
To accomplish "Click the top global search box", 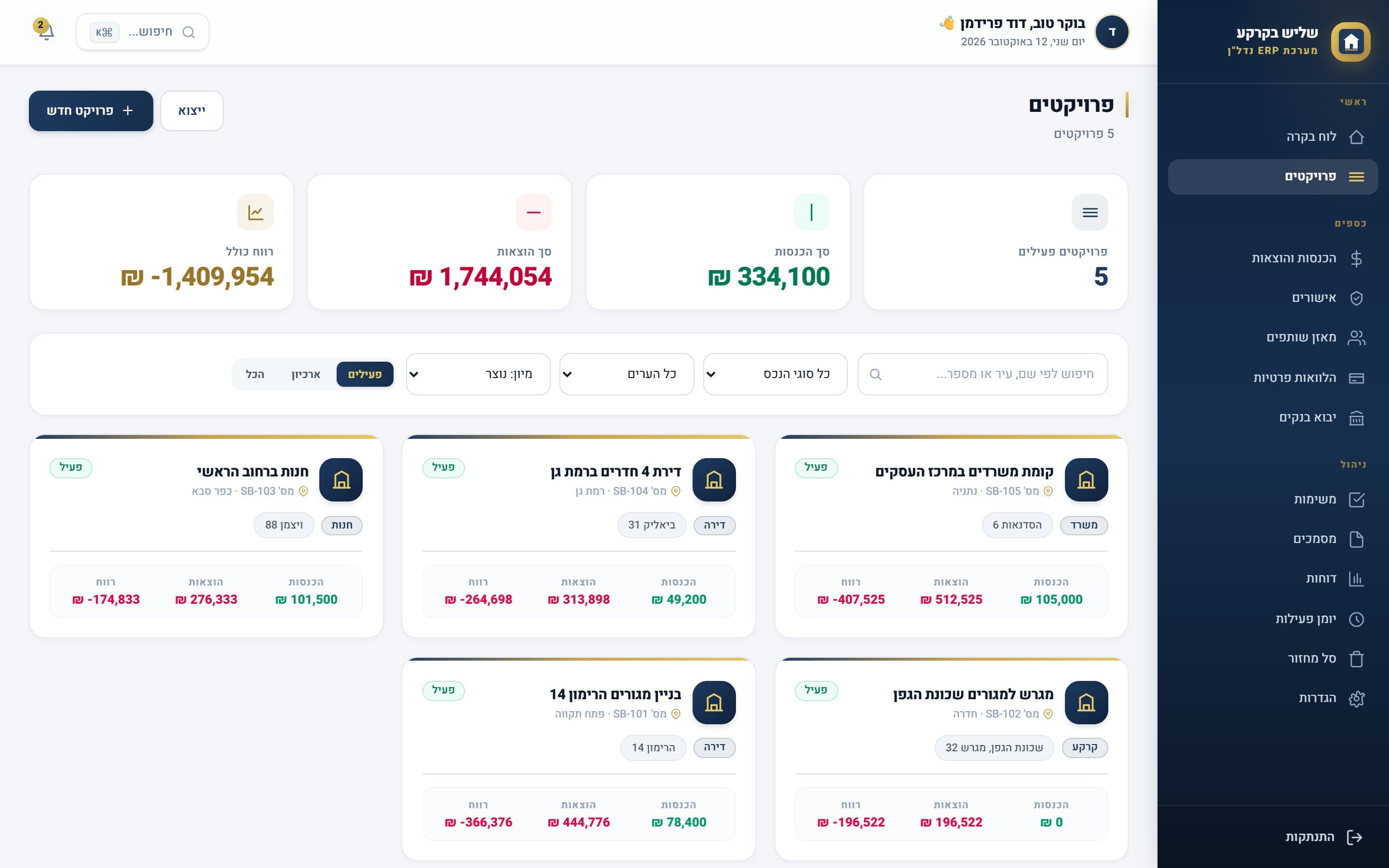I will [x=143, y=32].
